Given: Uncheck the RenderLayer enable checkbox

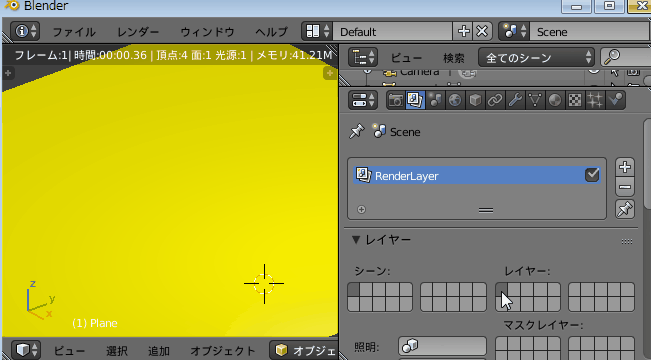Looking at the screenshot, I should (x=592, y=175).
